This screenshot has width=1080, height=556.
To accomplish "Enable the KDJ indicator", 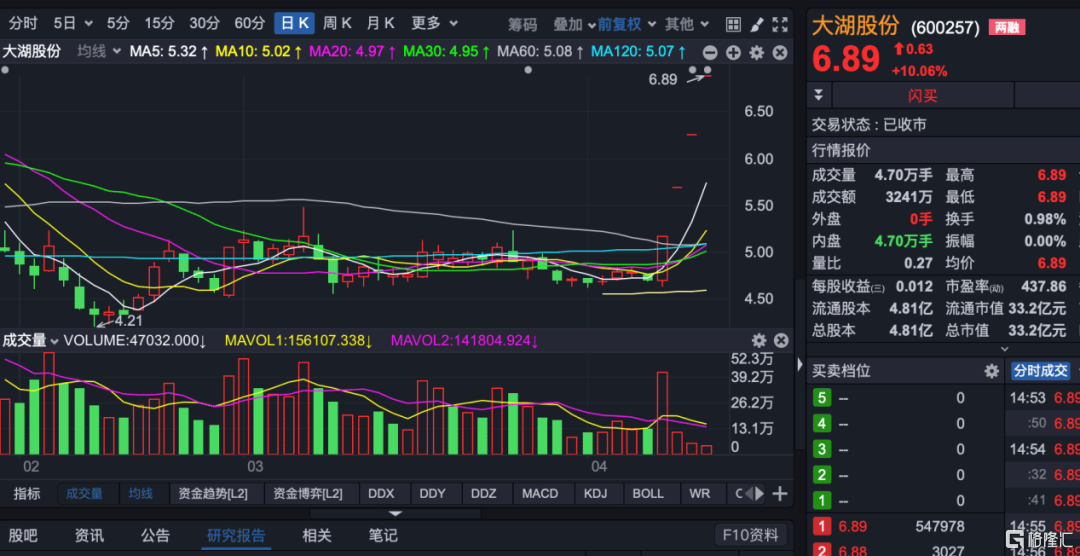I will click(596, 493).
